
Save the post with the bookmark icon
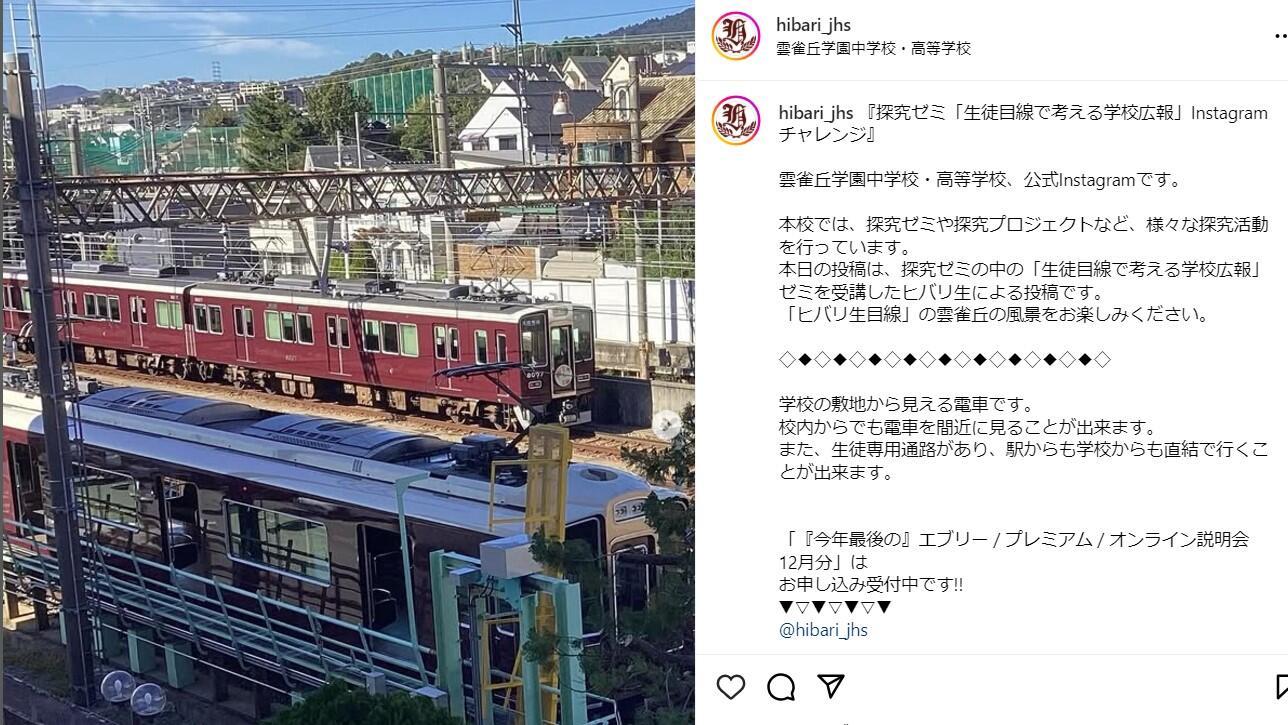pyautogui.click(x=1282, y=686)
